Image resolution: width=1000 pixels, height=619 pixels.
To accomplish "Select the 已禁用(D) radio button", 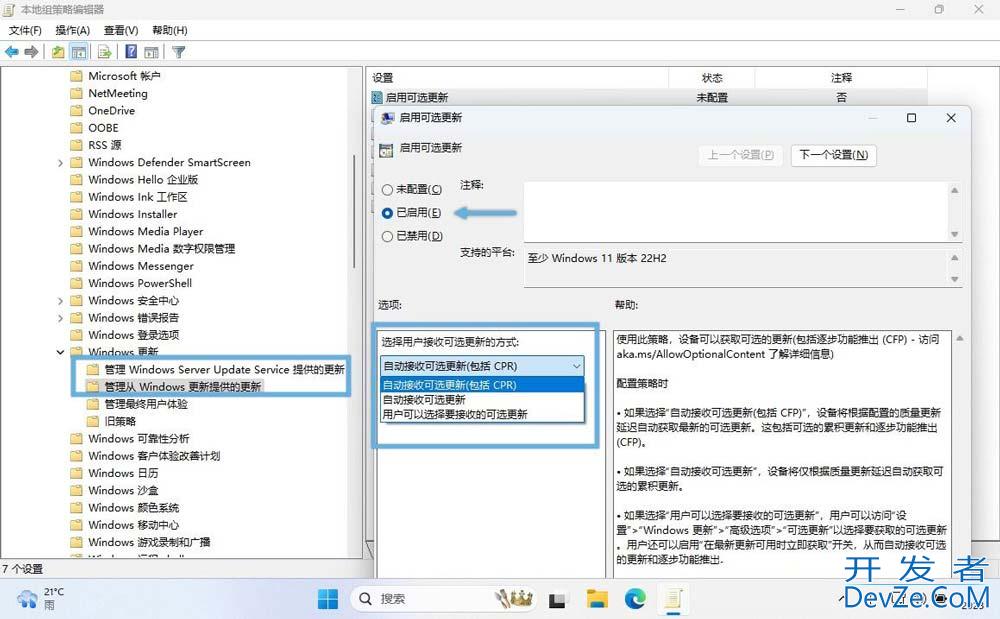I will point(387,237).
